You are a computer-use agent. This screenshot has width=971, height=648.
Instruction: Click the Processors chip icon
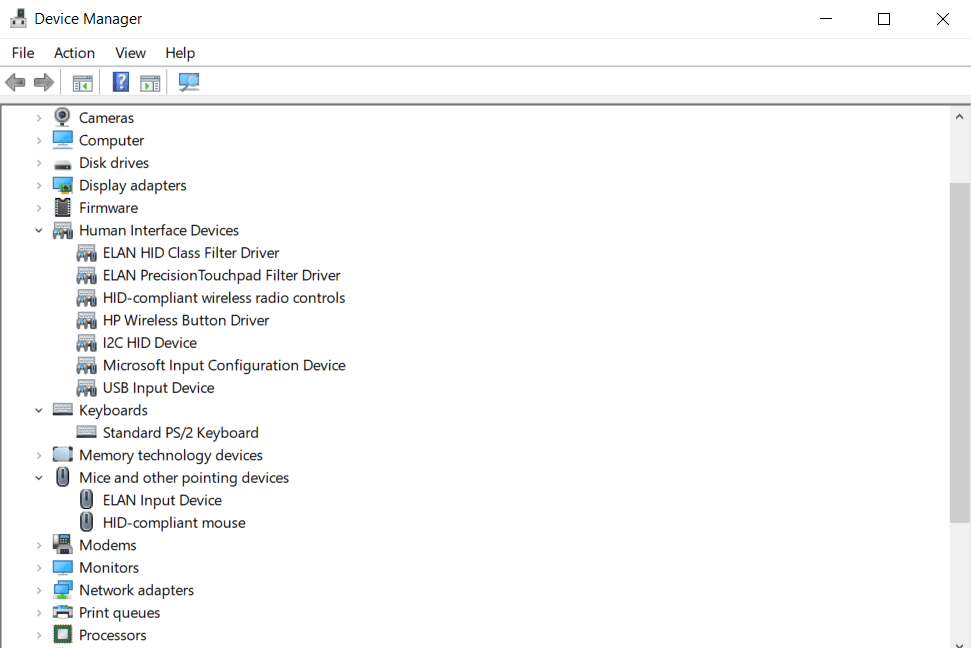[63, 634]
